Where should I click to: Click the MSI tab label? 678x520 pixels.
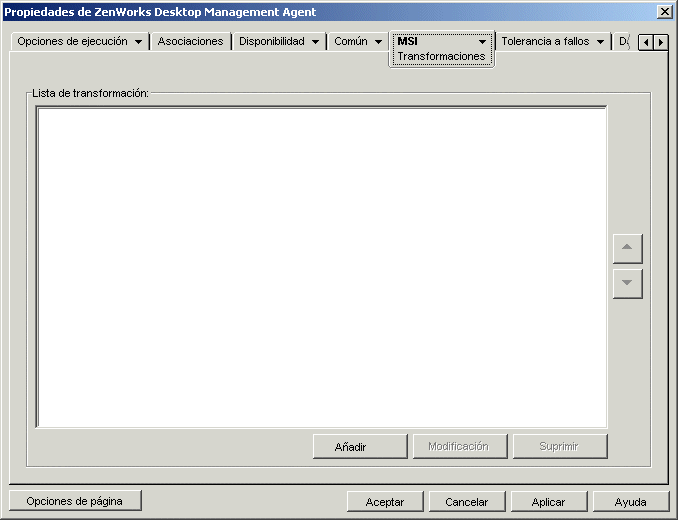[408, 41]
